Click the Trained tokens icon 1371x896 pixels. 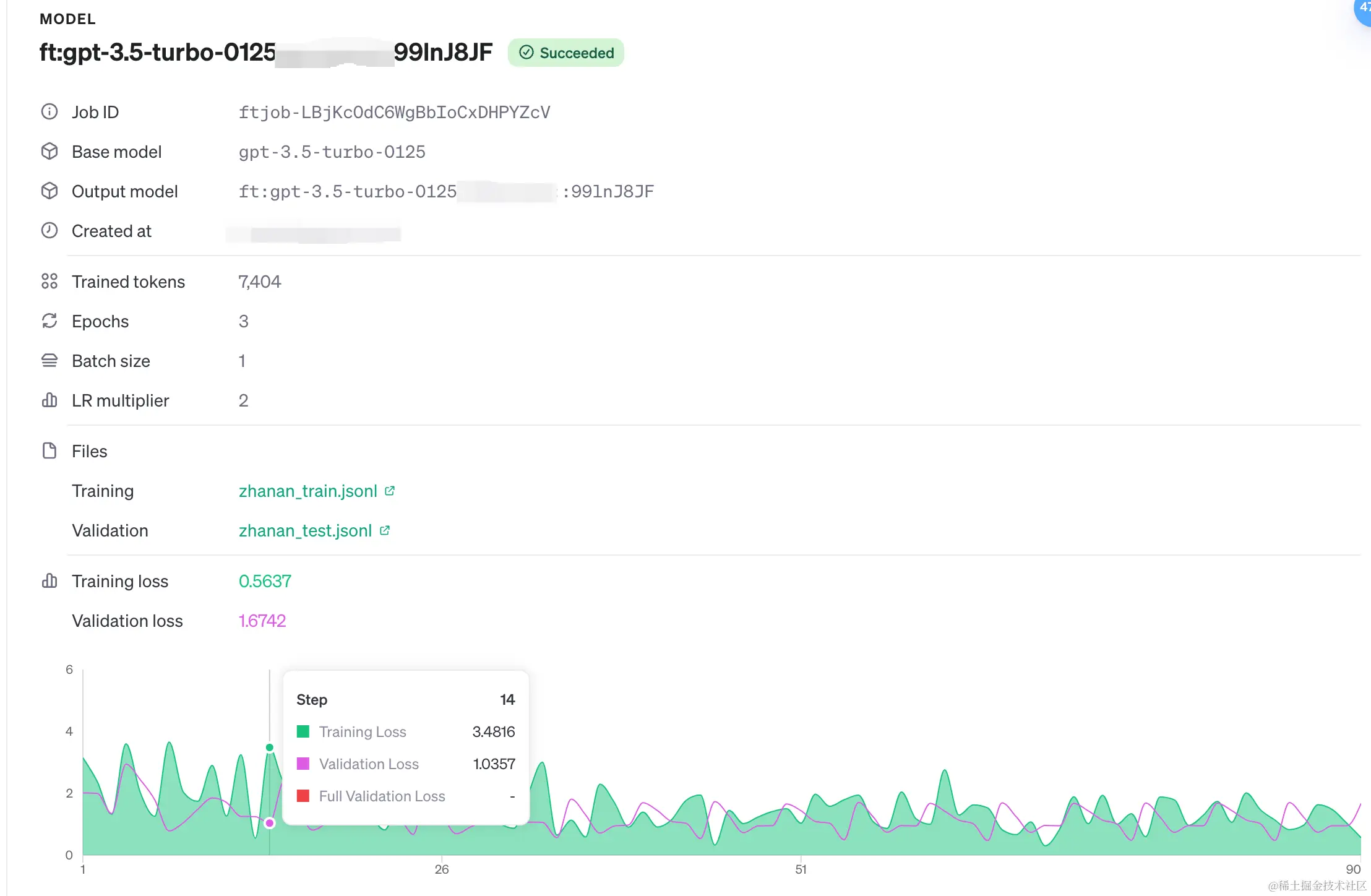[49, 282]
